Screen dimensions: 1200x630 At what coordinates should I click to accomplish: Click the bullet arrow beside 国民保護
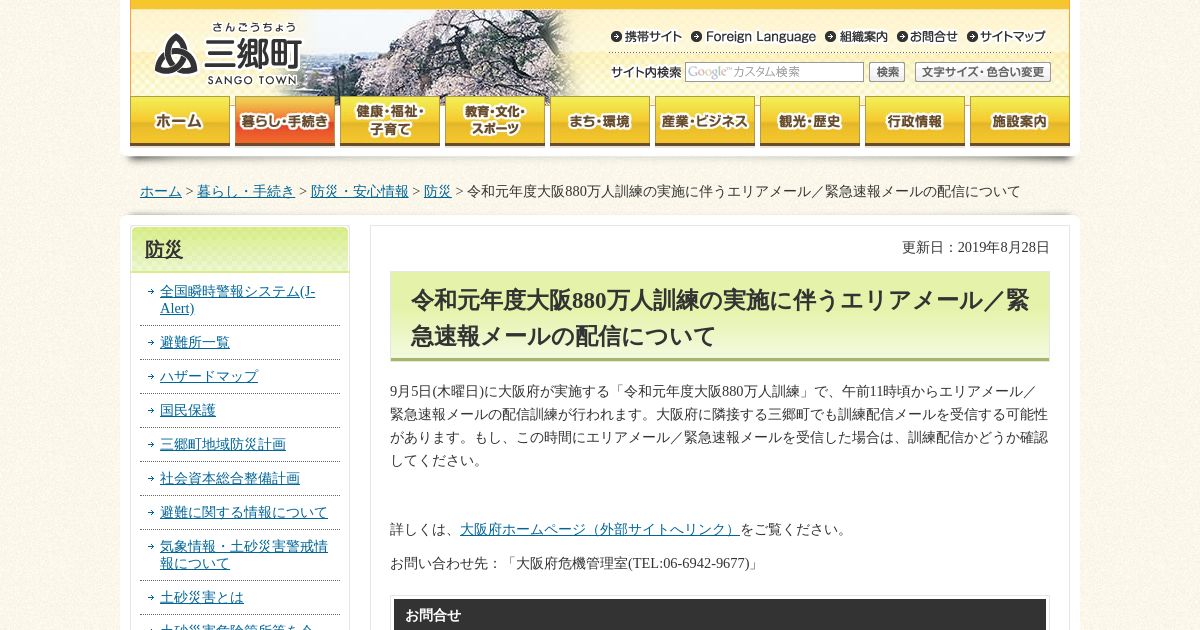pyautogui.click(x=150, y=410)
